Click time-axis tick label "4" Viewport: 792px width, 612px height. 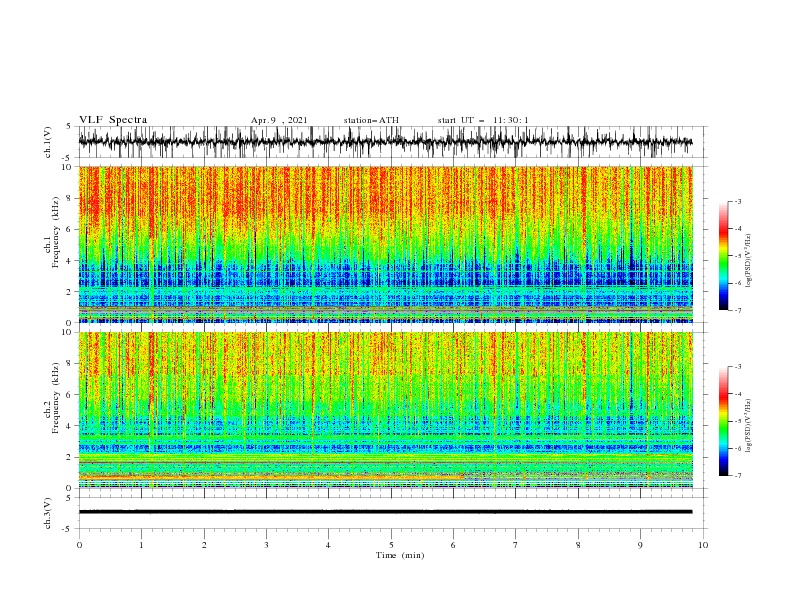click(328, 545)
